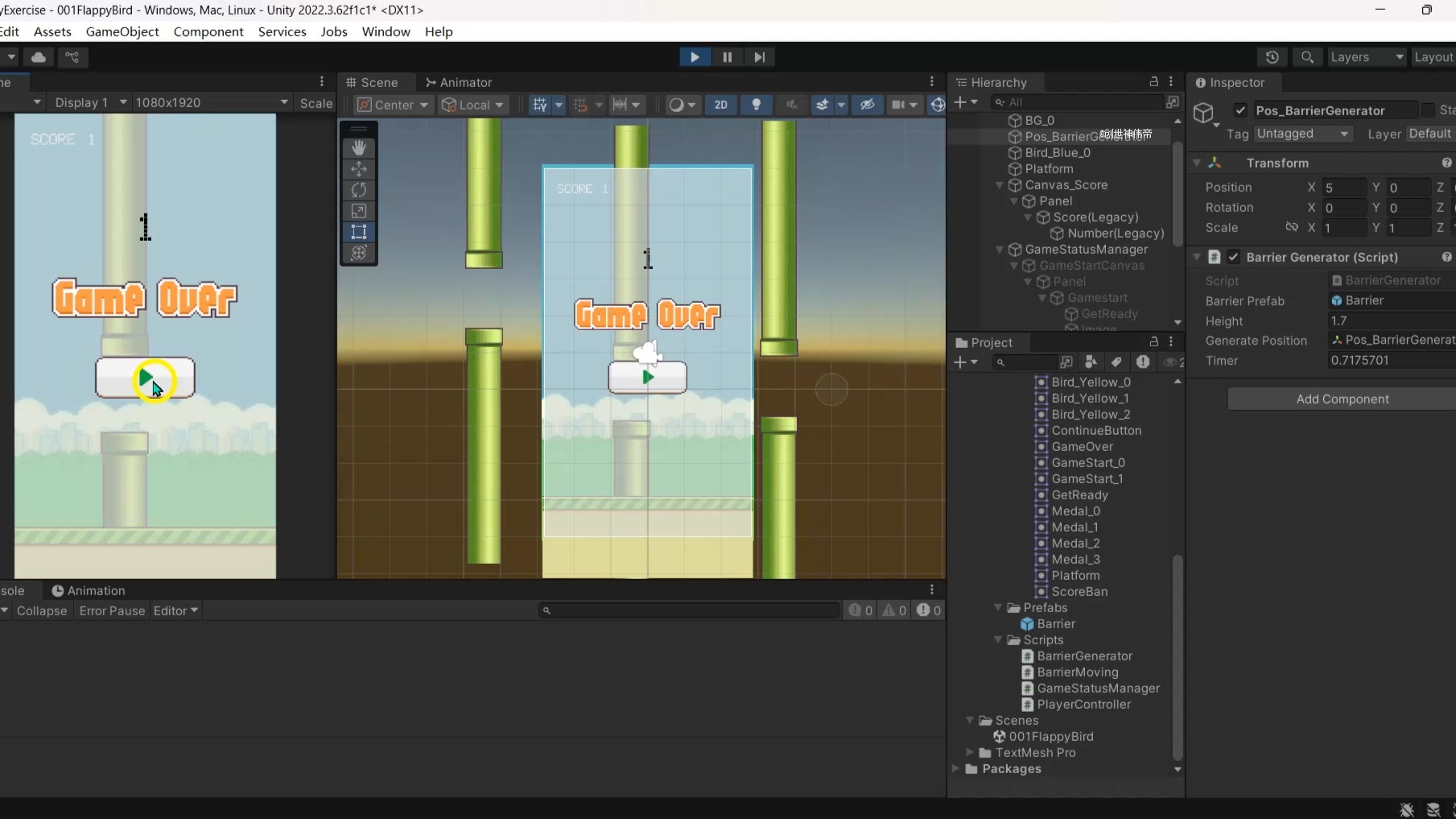The image size is (1456, 819).
Task: Open the Local rotation dropdown
Action: [x=472, y=105]
